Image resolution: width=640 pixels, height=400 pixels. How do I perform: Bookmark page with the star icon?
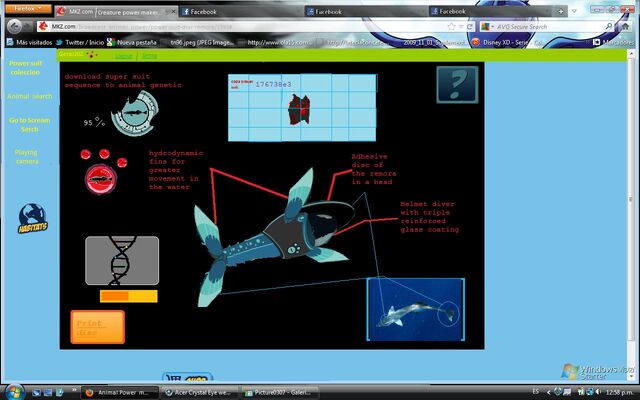click(451, 27)
